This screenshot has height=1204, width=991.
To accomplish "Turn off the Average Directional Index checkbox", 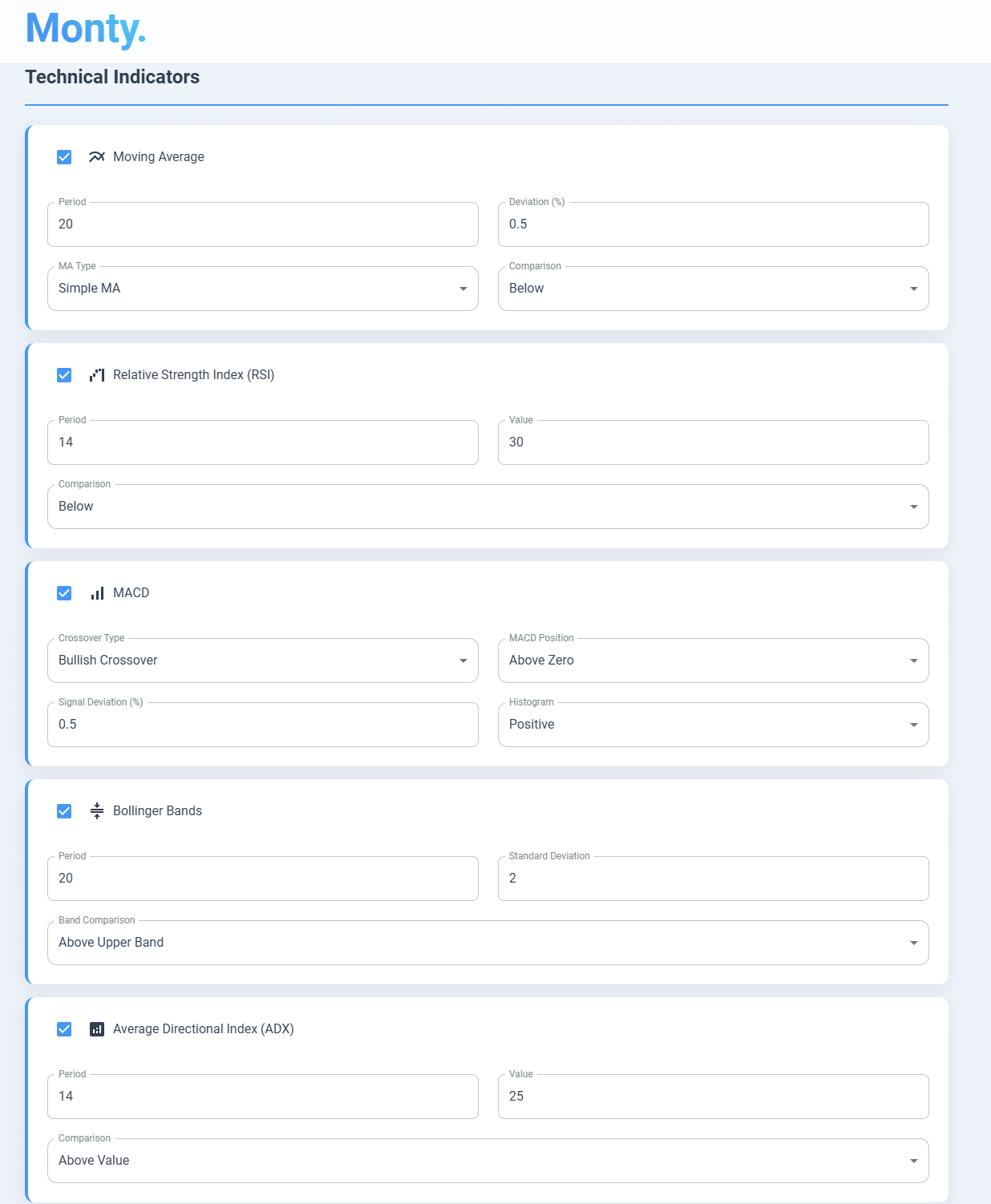I will 64,1029.
